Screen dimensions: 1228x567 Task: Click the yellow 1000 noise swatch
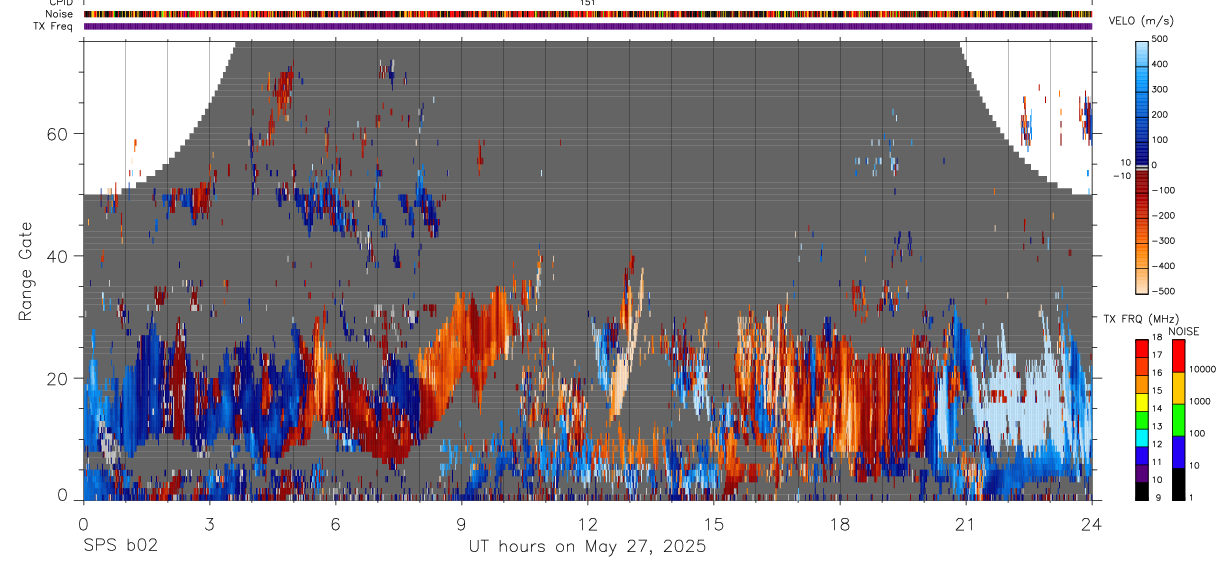pyautogui.click(x=1179, y=388)
